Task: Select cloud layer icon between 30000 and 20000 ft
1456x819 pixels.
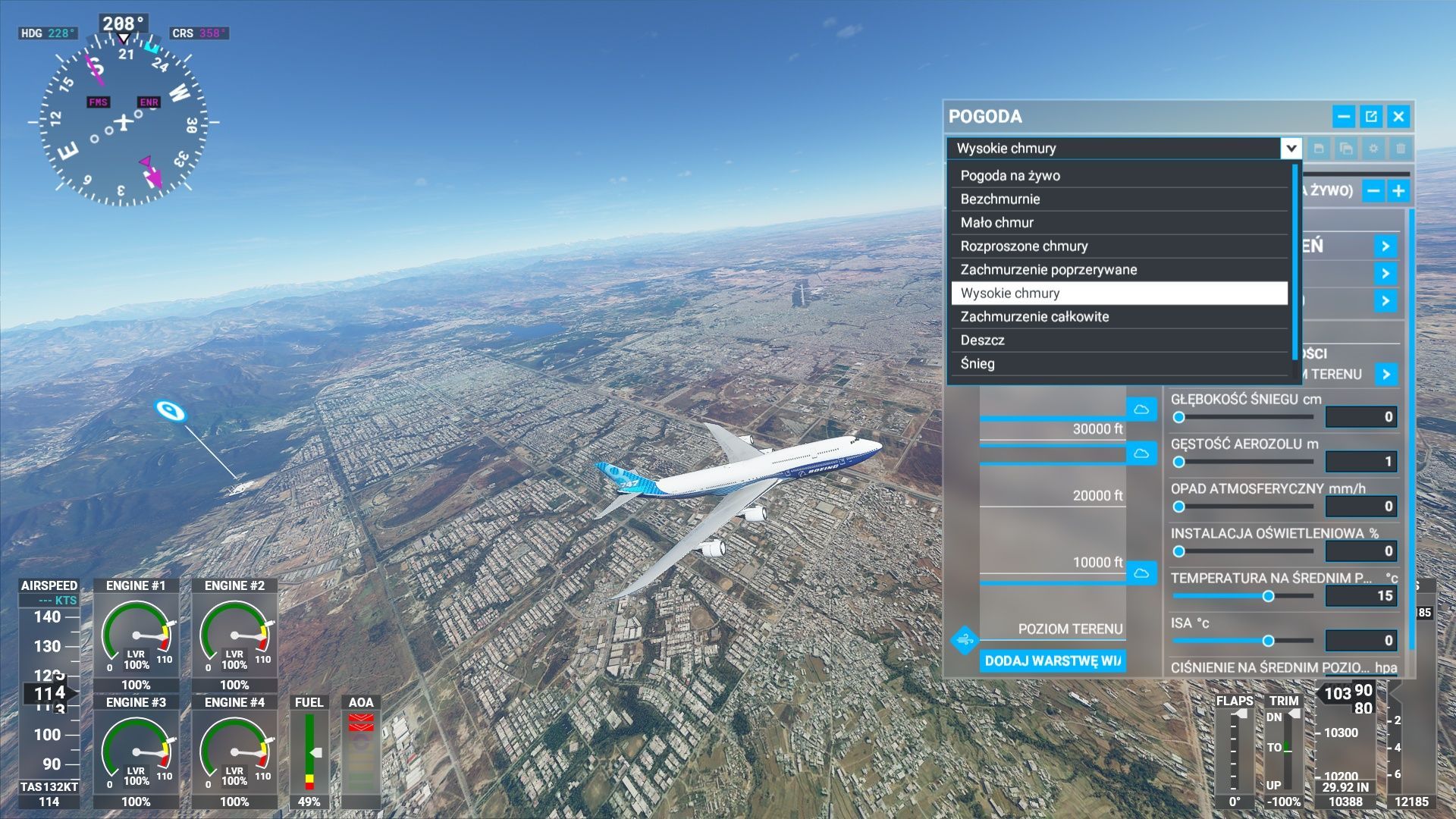Action: click(1141, 453)
